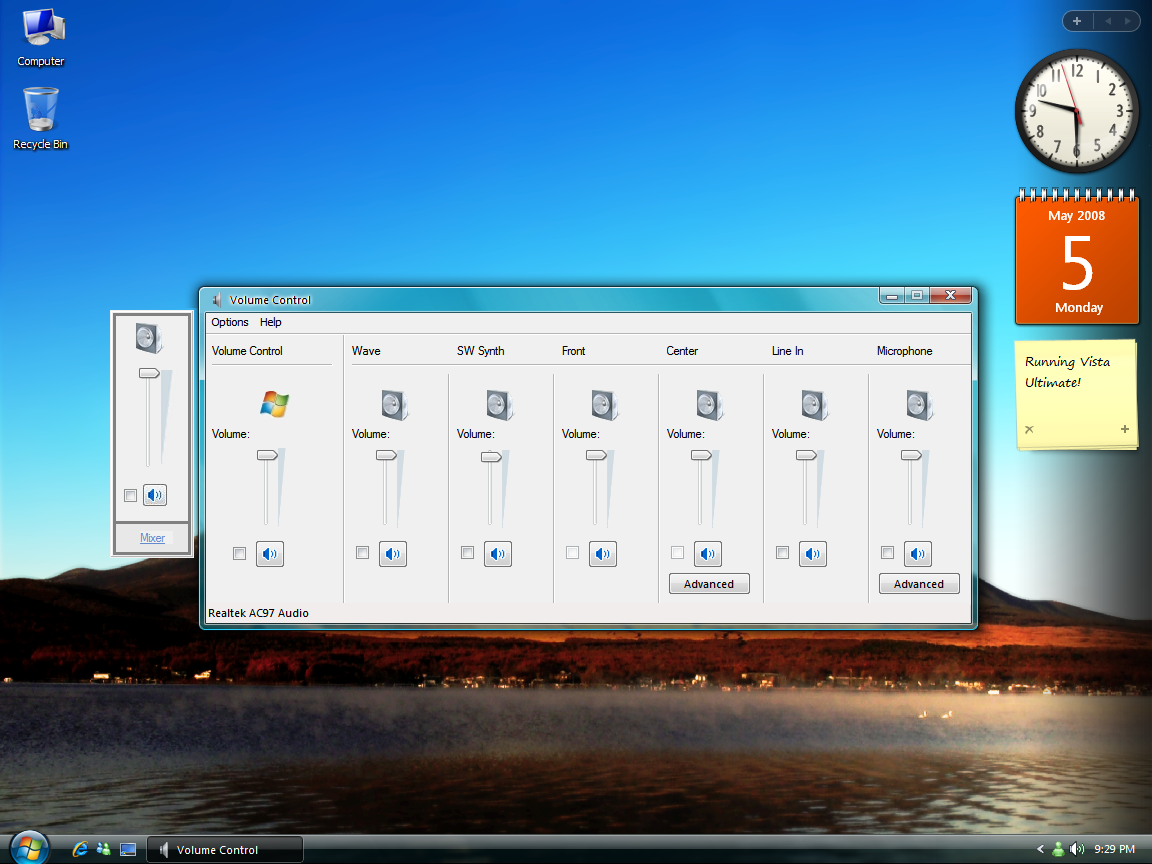Viewport: 1152px width, 864px height.
Task: Mute the master Volume Control channel
Action: [239, 553]
